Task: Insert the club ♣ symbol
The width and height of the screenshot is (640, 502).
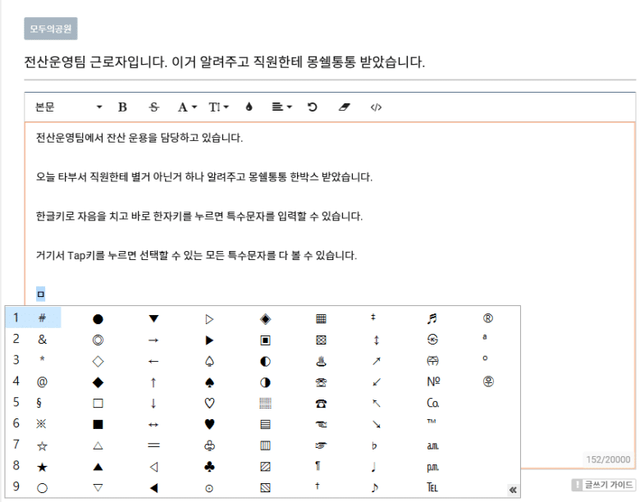Action: (209, 466)
